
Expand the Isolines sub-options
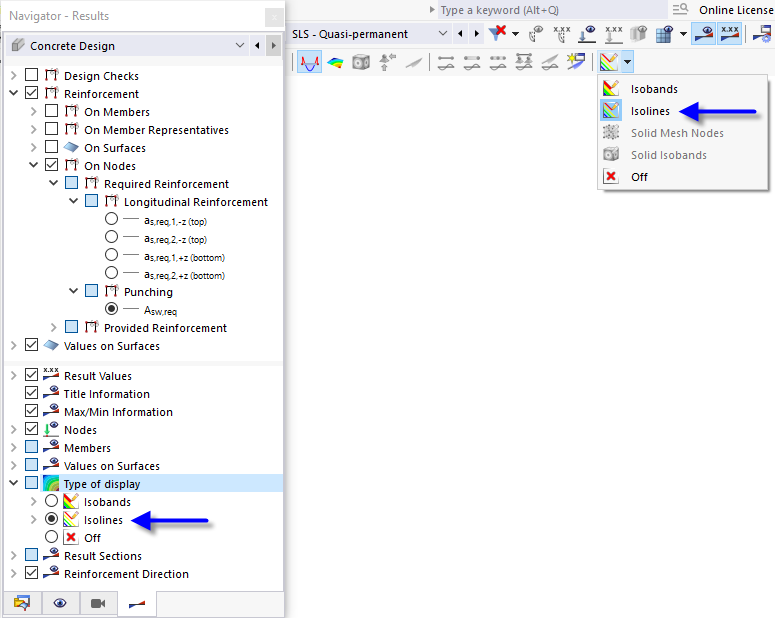[34, 519]
